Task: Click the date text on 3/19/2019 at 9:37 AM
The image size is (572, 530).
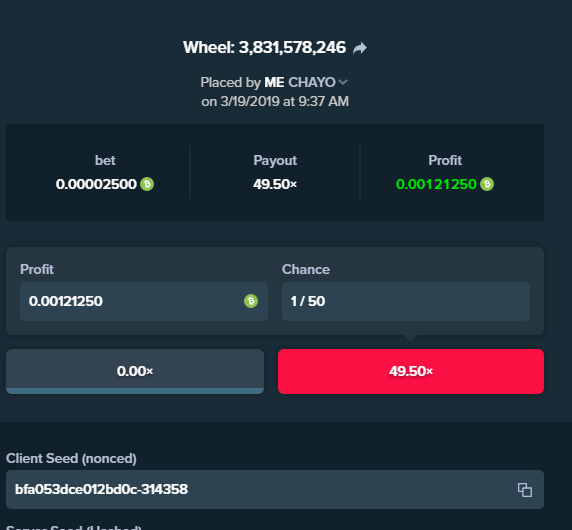Action: click(x=275, y=101)
